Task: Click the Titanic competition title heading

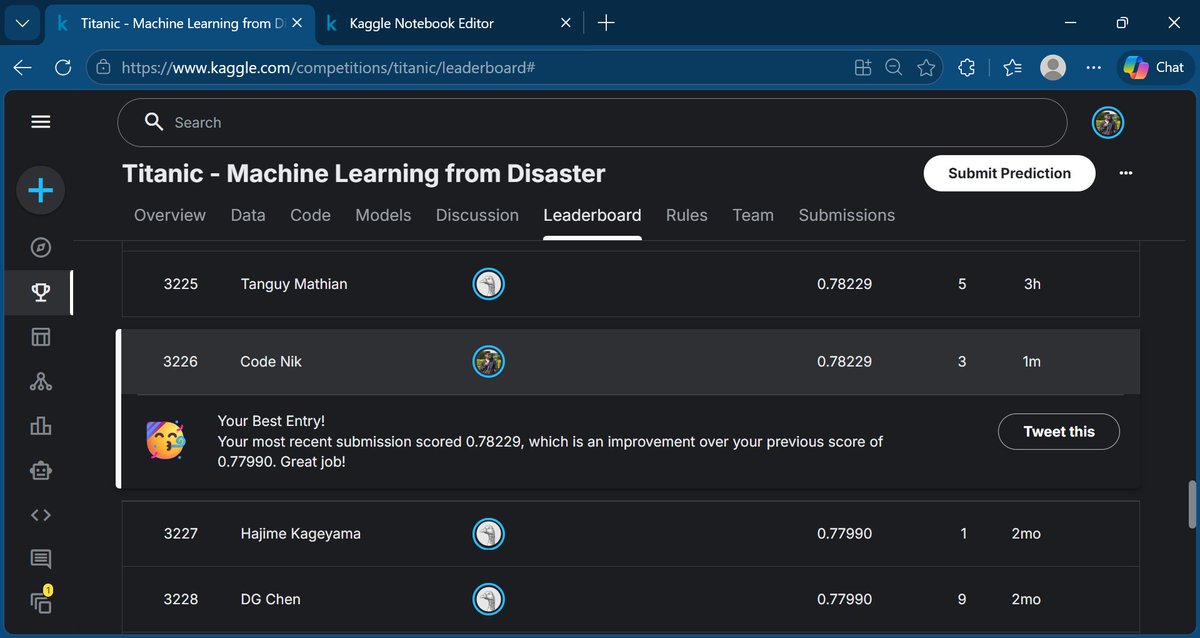Action: pos(364,173)
